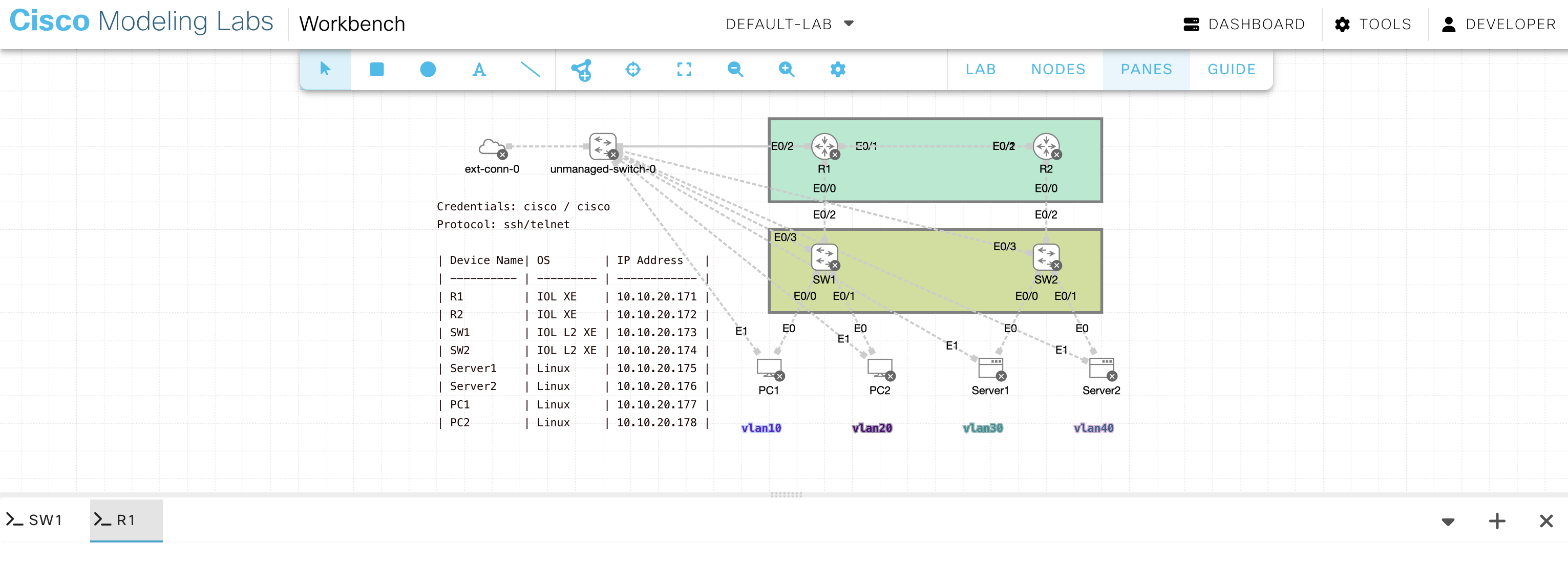Select the SW1 switch node

[x=825, y=257]
